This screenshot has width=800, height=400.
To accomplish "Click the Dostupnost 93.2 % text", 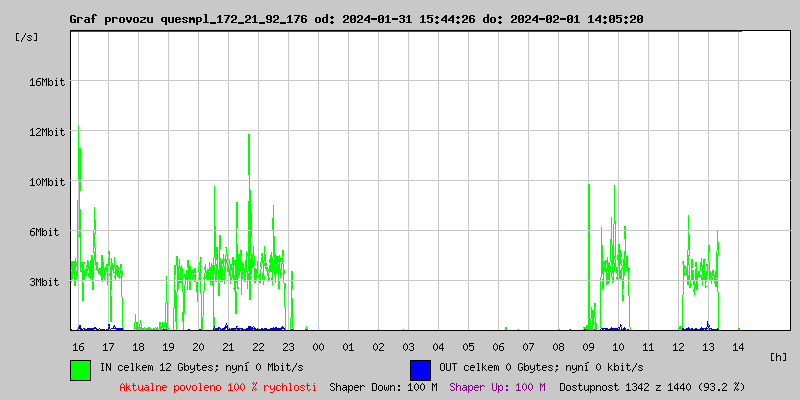I will click(651, 386).
